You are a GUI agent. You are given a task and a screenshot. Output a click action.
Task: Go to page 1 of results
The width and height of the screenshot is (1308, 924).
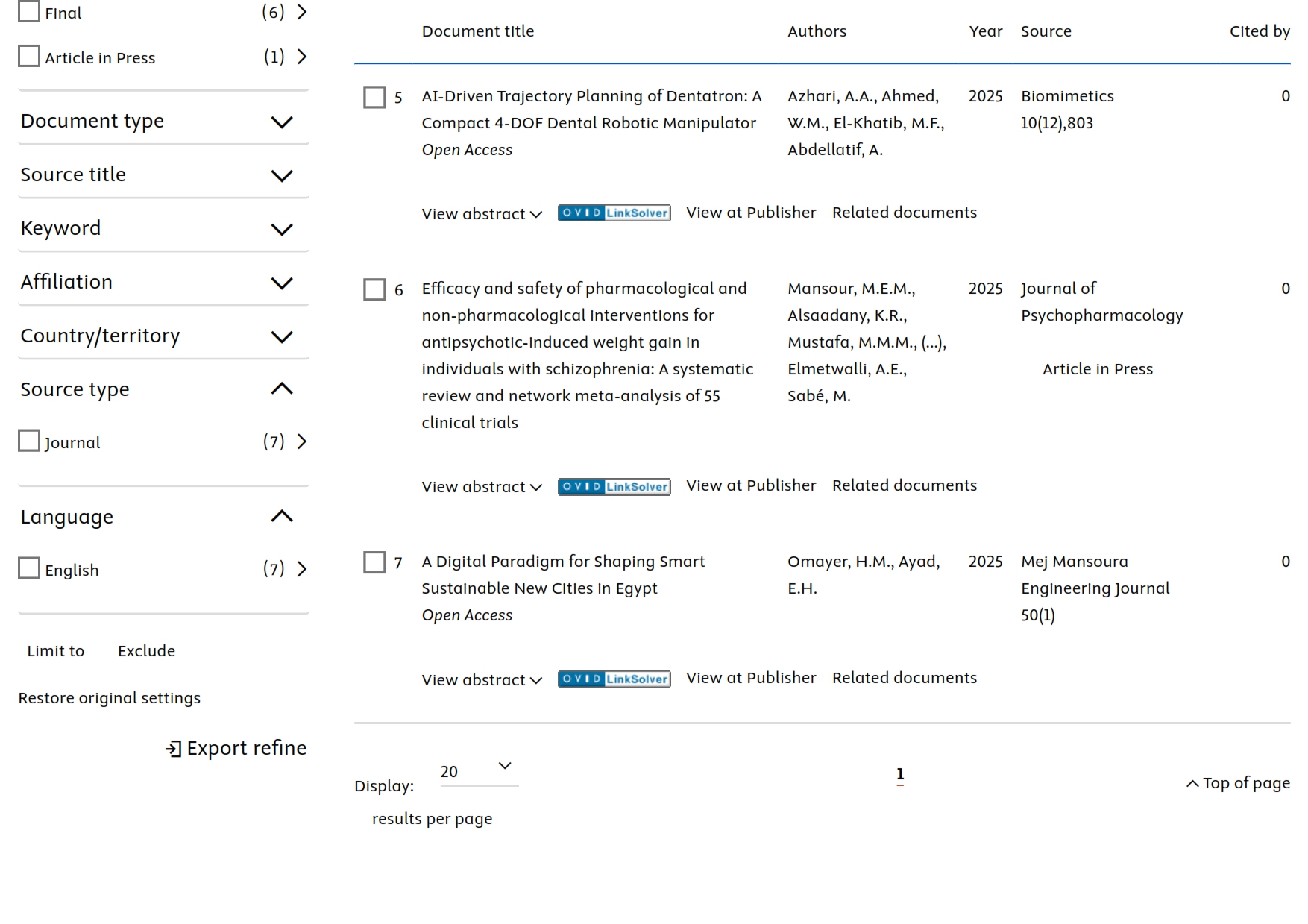[x=900, y=774]
